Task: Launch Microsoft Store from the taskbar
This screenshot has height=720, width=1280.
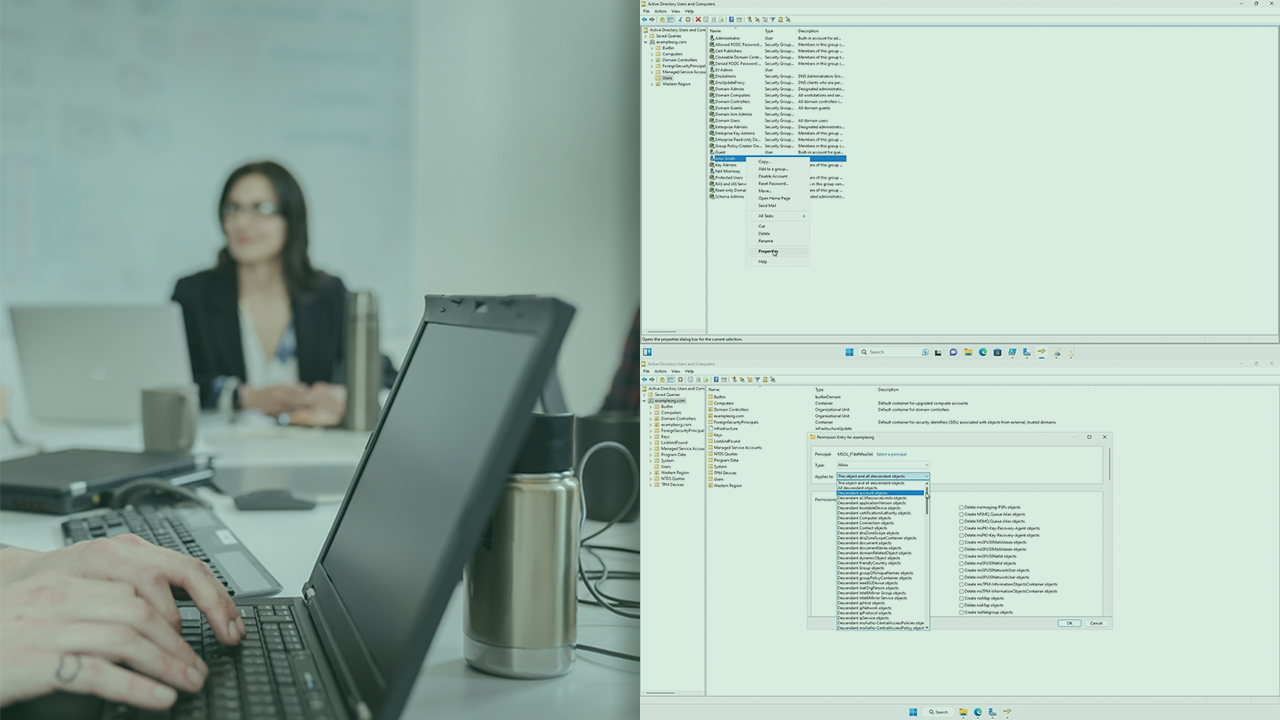Action: (997, 352)
